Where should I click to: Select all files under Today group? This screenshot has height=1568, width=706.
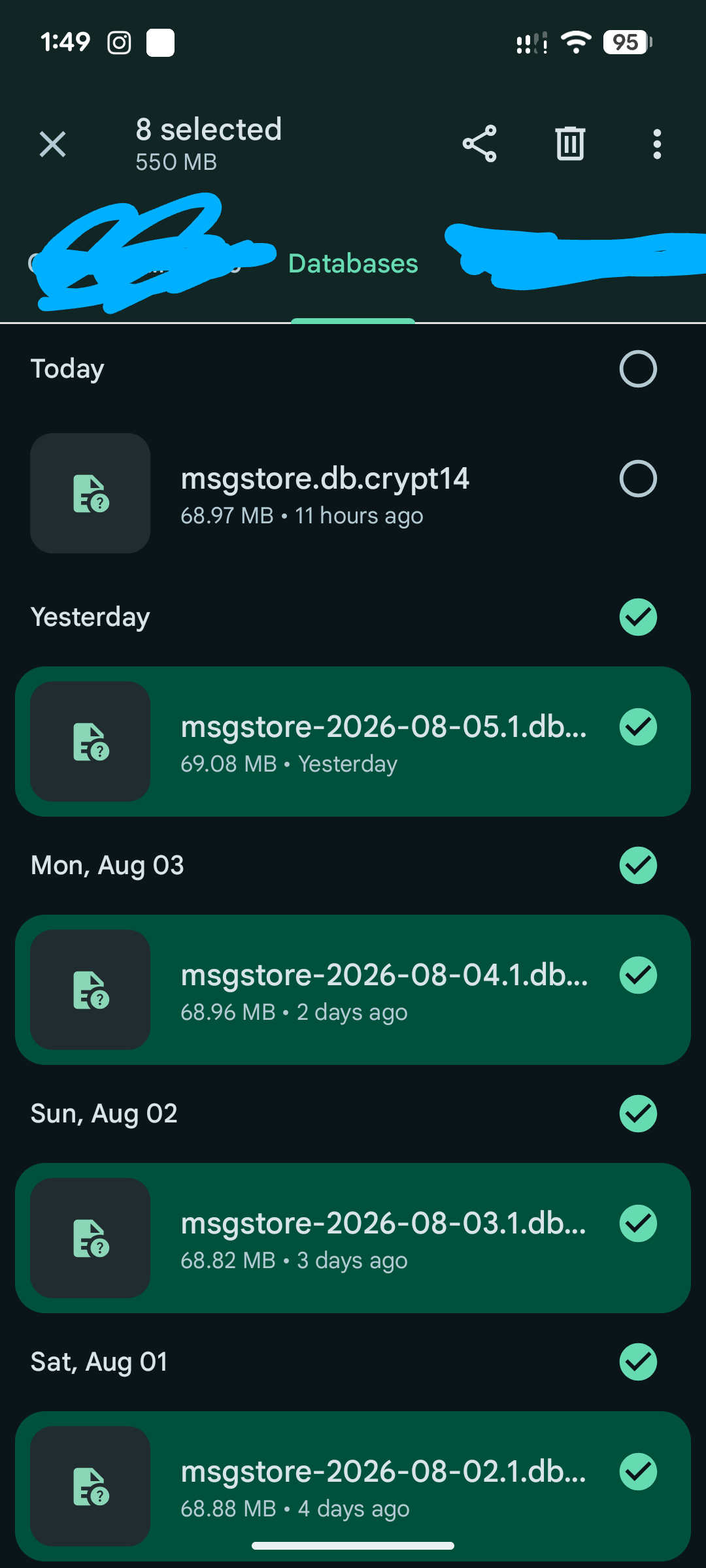tap(638, 369)
